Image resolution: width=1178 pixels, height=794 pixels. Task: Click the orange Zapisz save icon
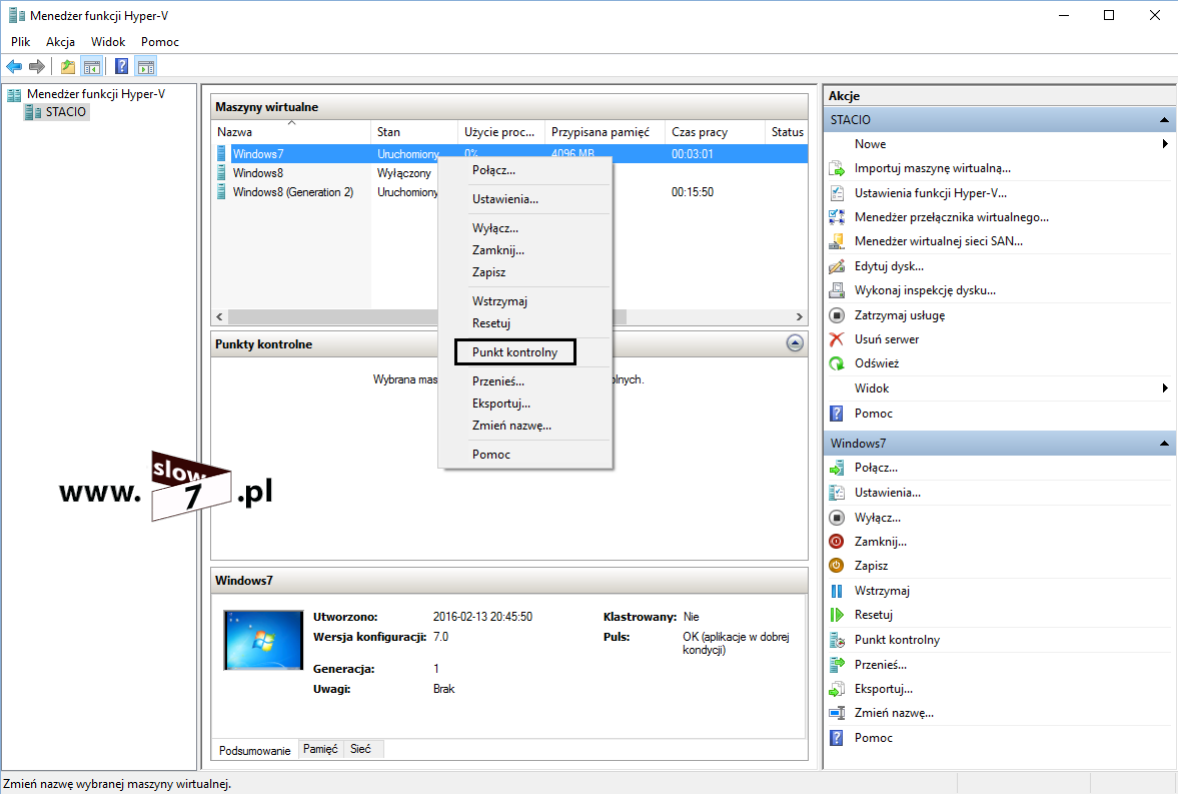click(836, 566)
